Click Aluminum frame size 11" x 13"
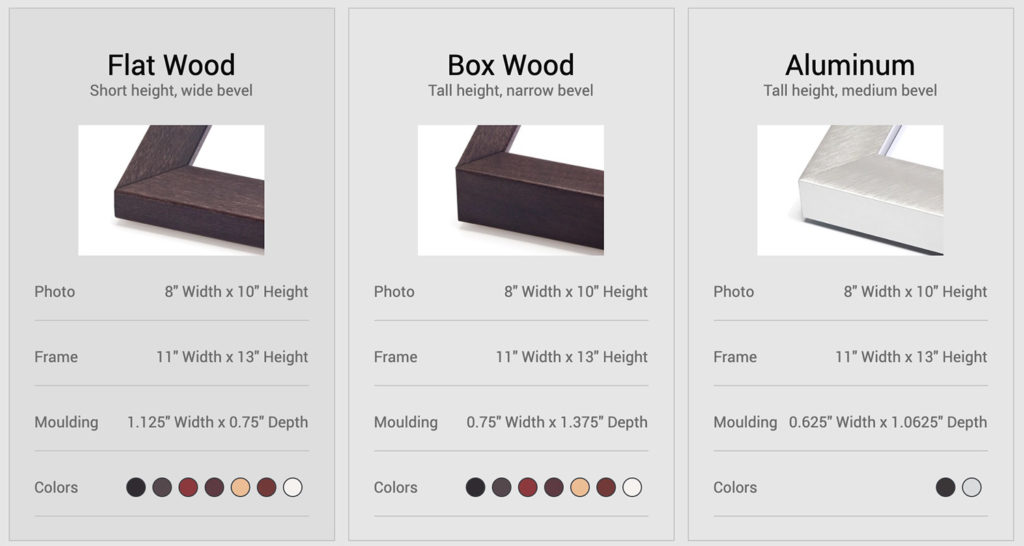Image resolution: width=1024 pixels, height=546 pixels. 911,357
